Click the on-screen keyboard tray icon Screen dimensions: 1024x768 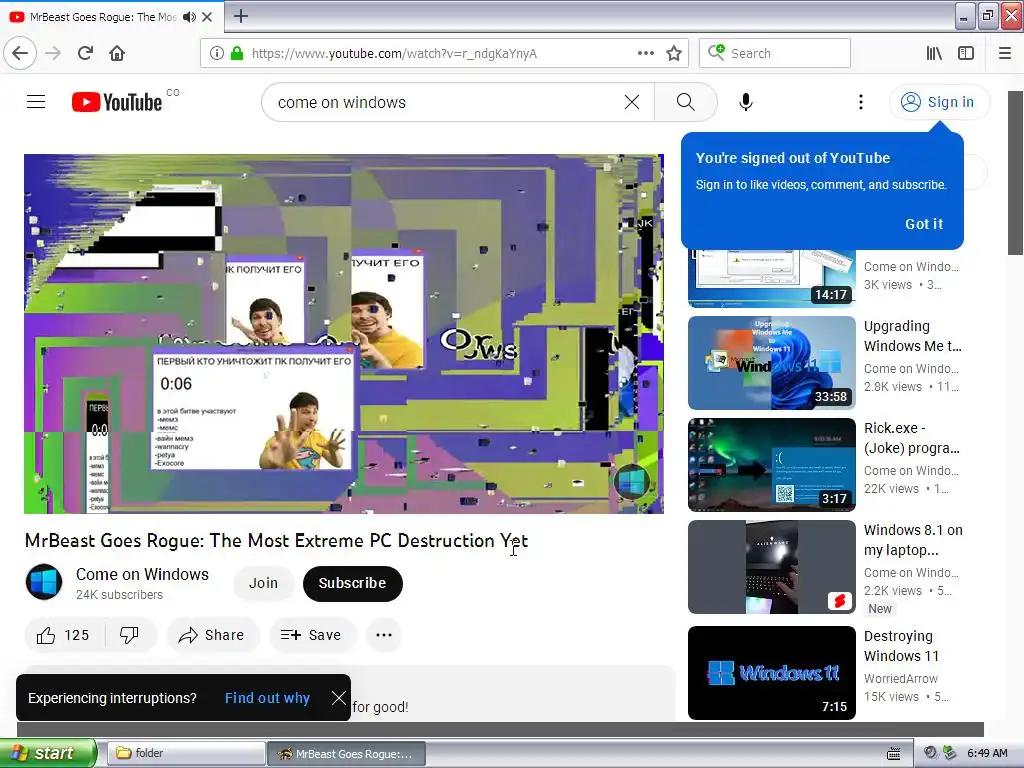[x=894, y=753]
